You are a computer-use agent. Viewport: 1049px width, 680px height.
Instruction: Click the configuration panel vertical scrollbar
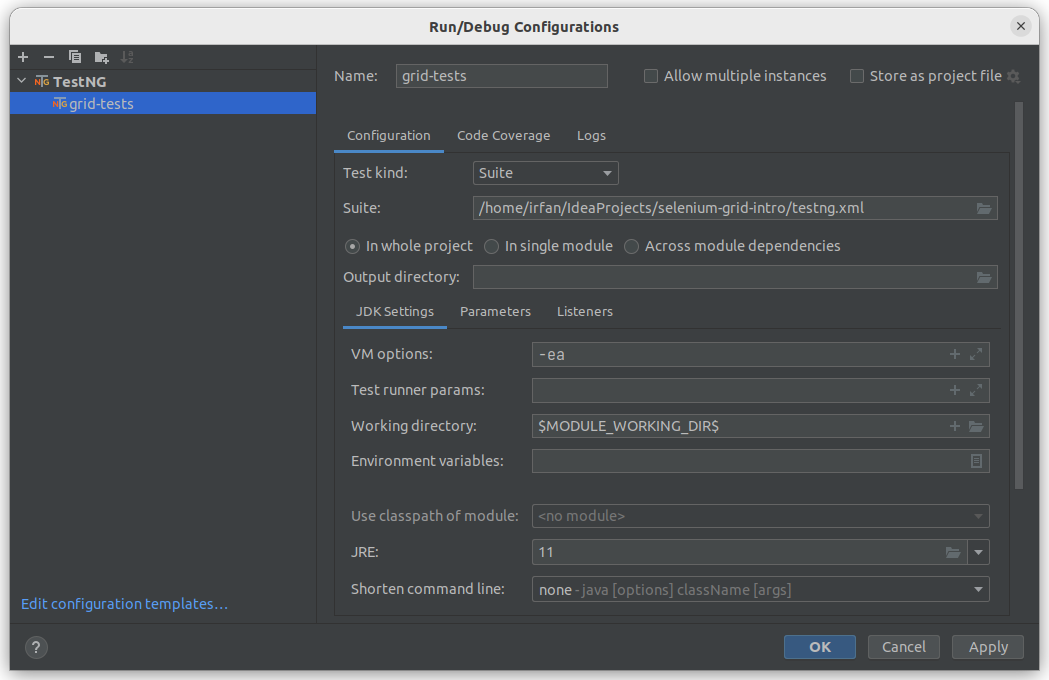1019,295
